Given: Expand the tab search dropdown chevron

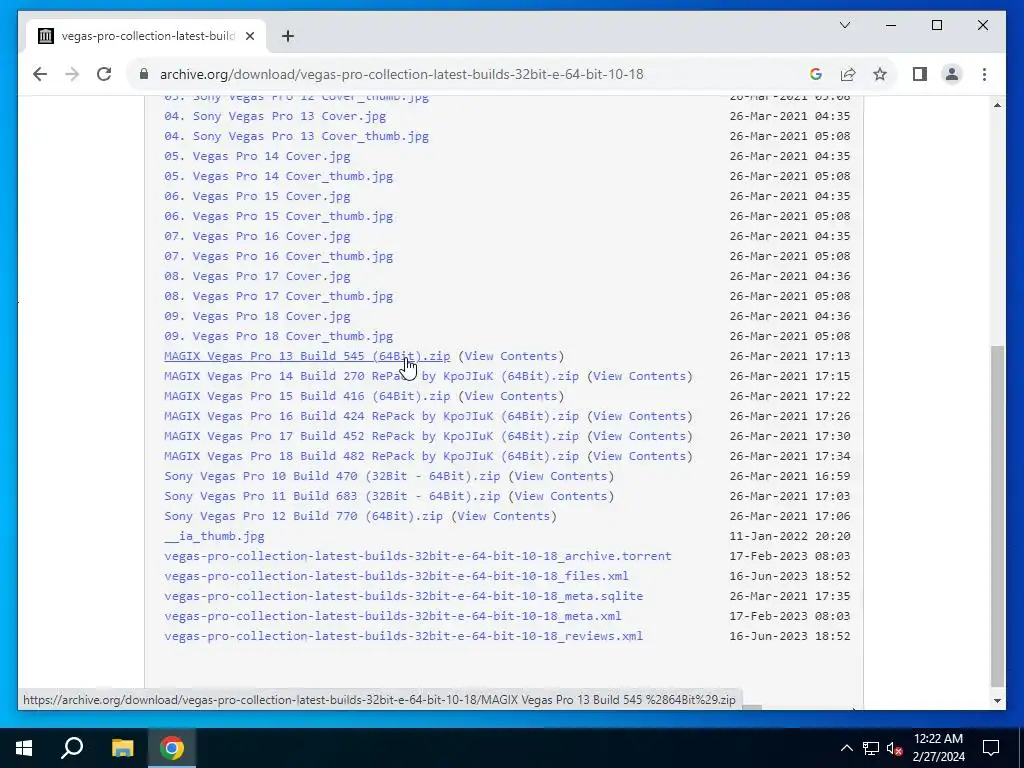Looking at the screenshot, I should (844, 25).
